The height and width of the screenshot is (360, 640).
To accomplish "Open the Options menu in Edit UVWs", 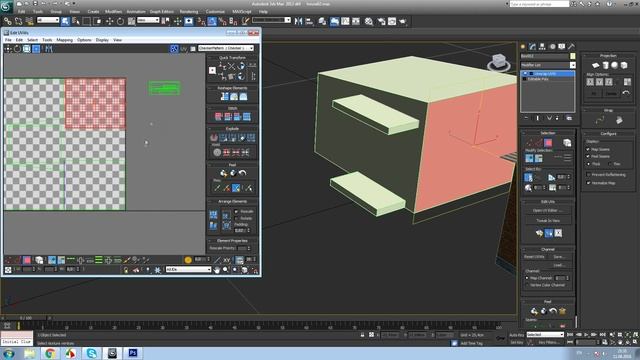I will click(84, 40).
